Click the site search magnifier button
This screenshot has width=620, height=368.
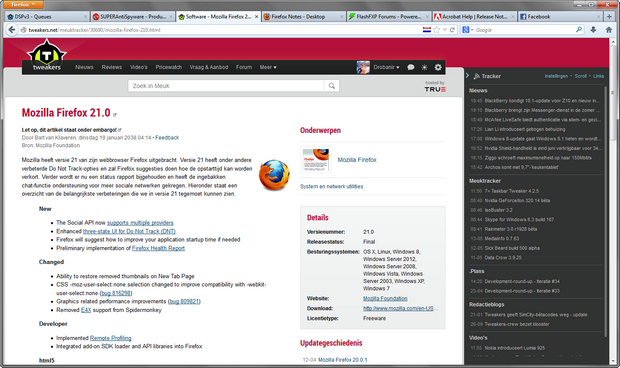tap(332, 86)
